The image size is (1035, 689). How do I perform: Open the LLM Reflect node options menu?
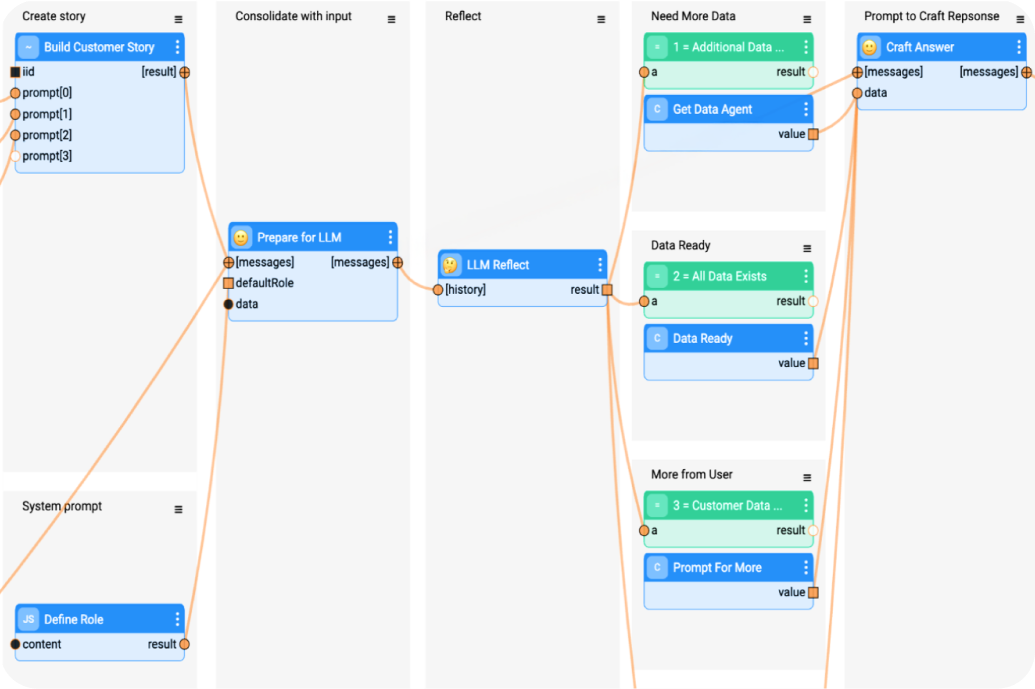coord(600,265)
